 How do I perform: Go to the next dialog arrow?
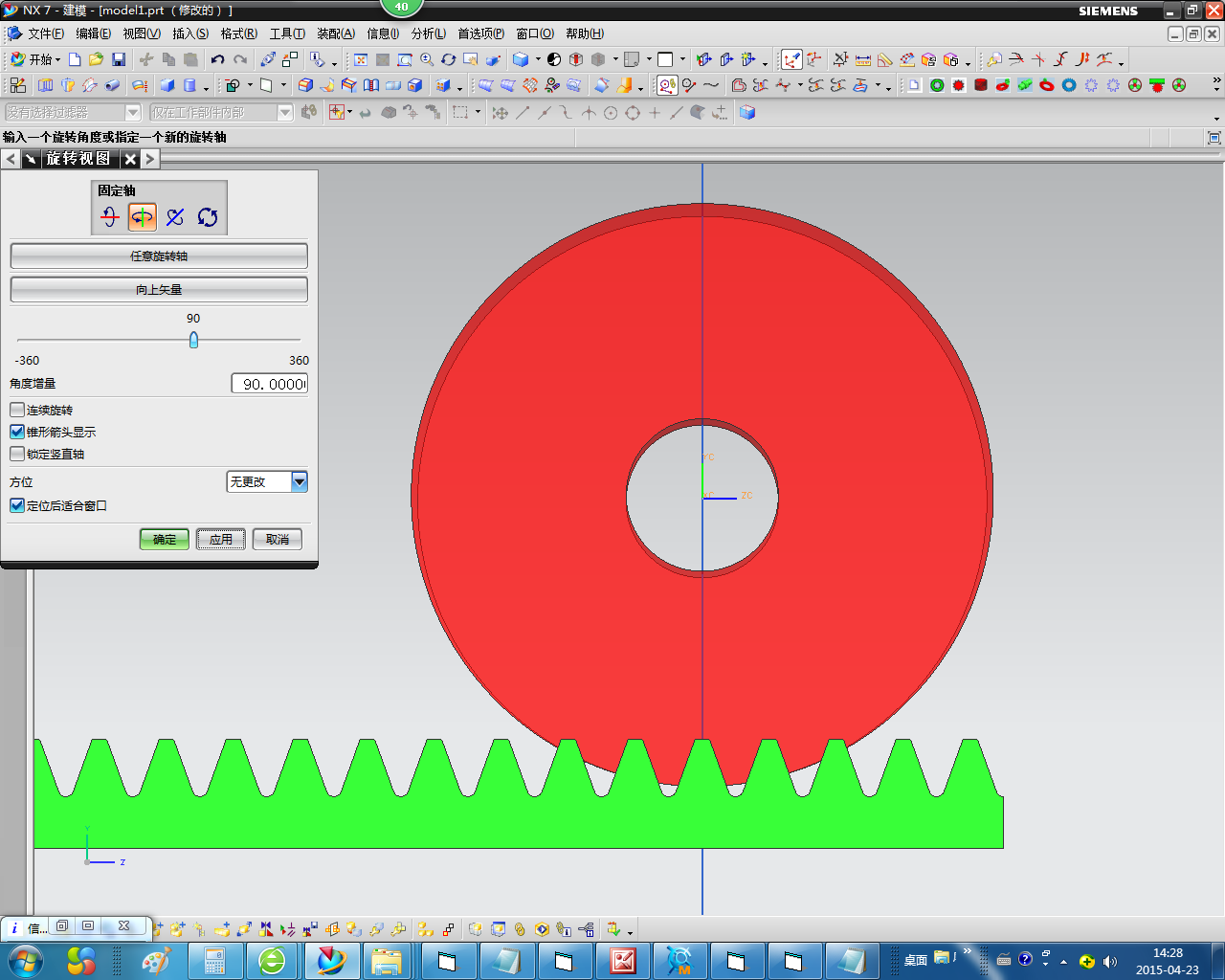coord(150,158)
